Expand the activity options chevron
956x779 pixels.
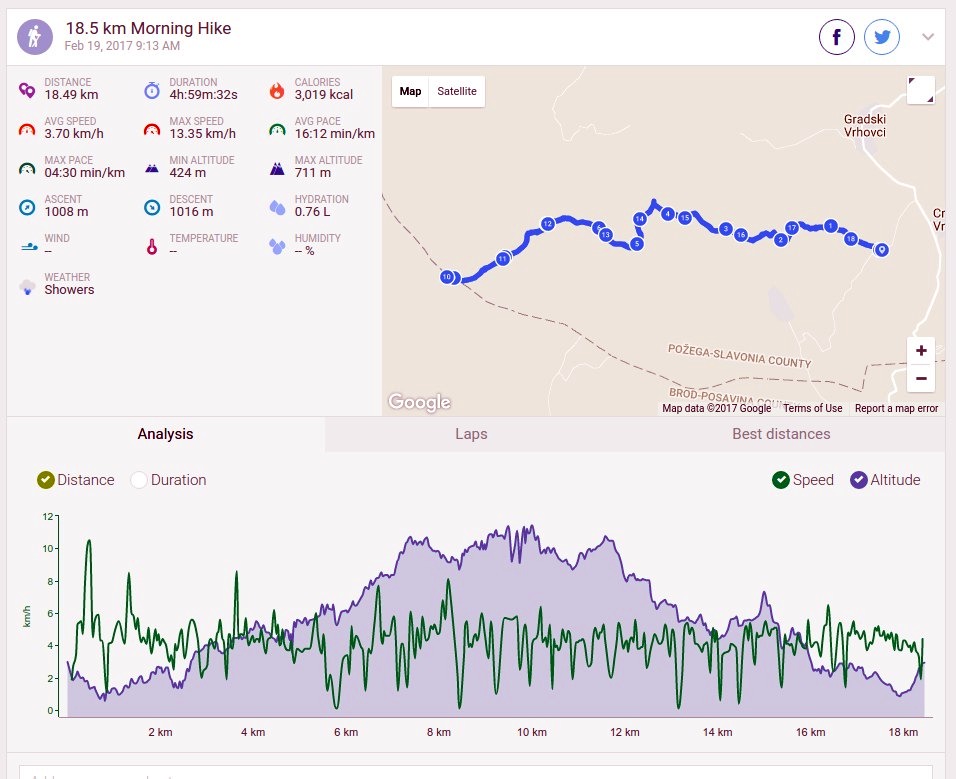point(927,37)
